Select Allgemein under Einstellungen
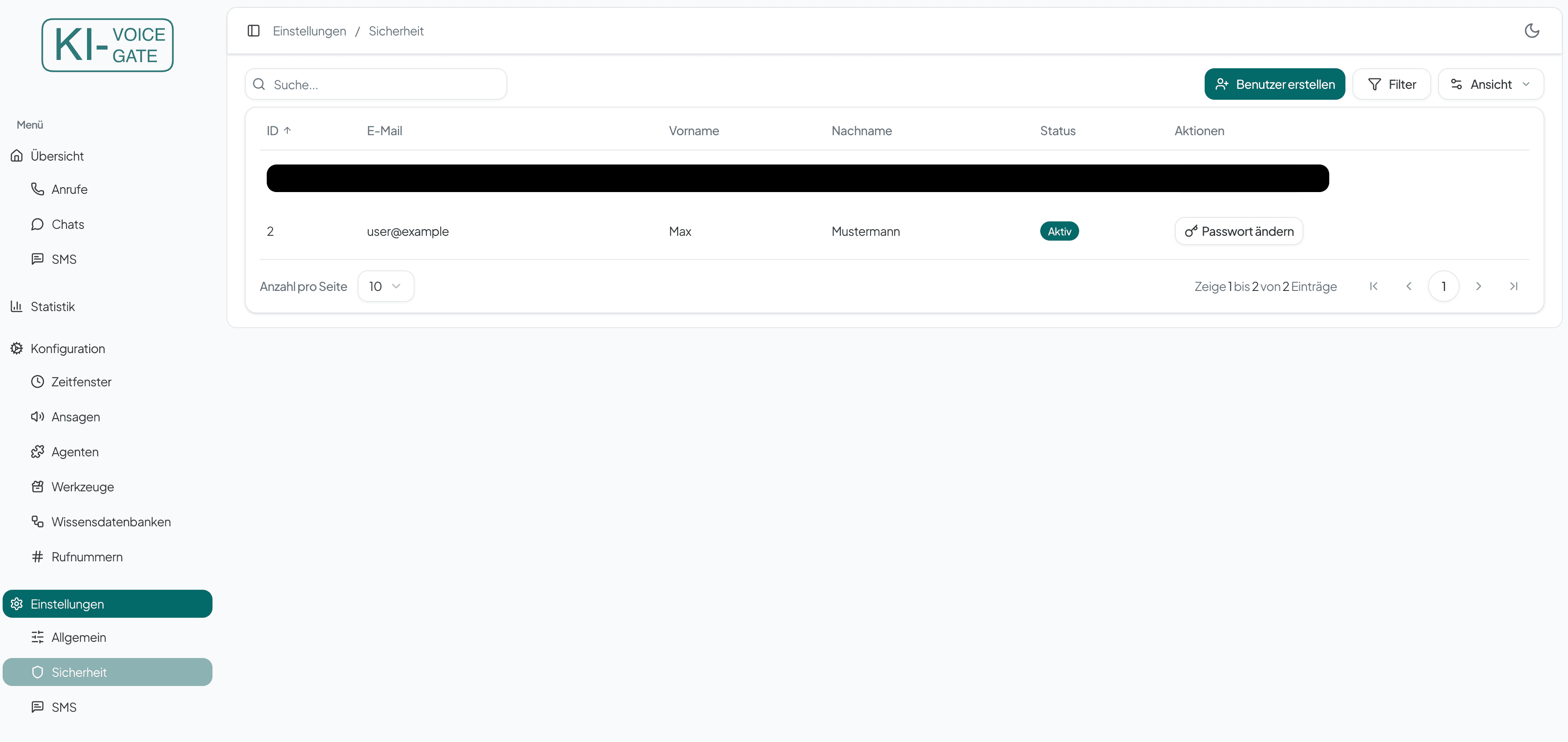1568x742 pixels. [79, 637]
